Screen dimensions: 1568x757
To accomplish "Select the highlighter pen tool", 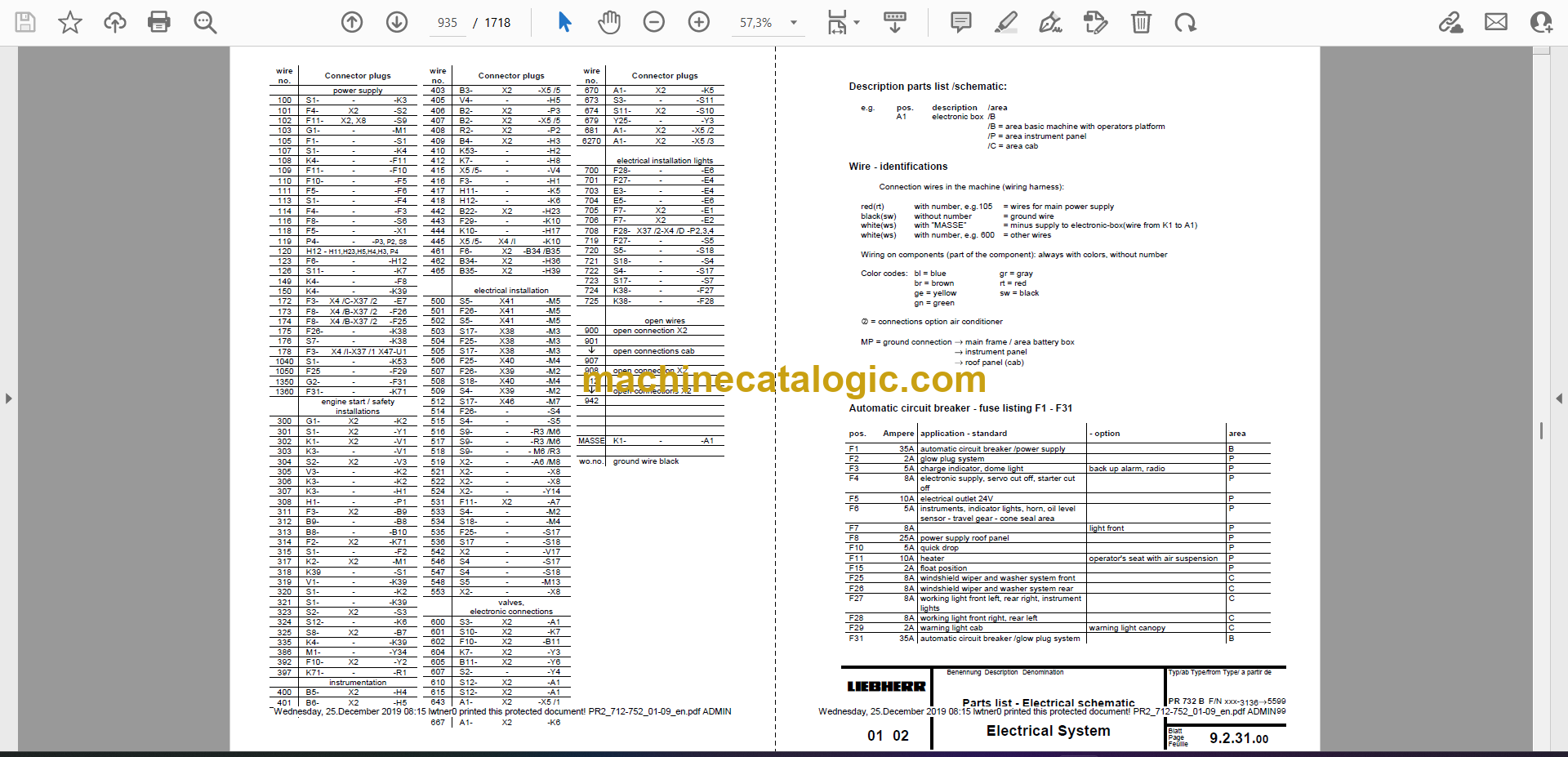I will pos(1006,22).
